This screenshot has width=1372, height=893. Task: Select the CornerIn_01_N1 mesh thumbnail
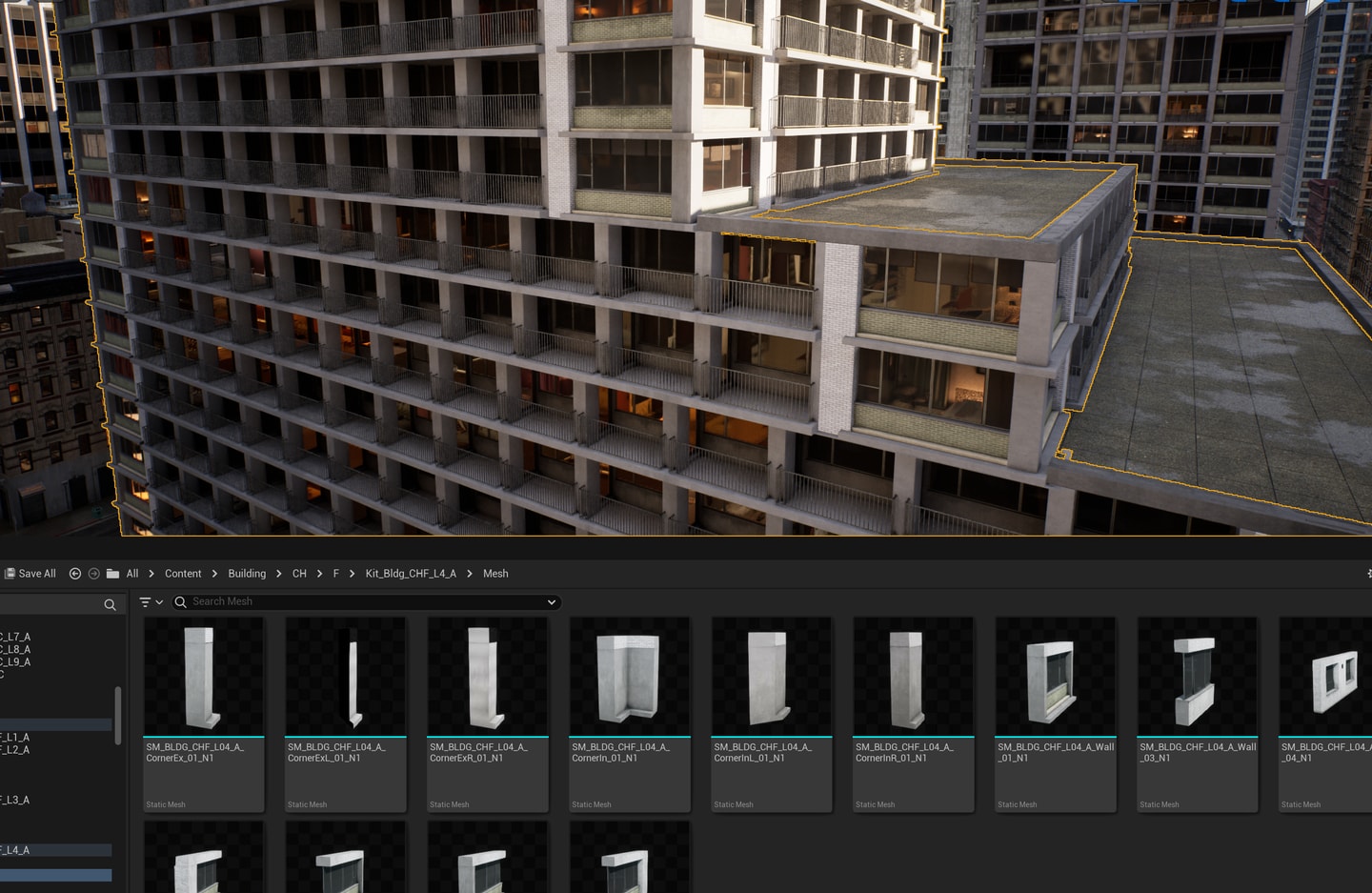tap(630, 677)
